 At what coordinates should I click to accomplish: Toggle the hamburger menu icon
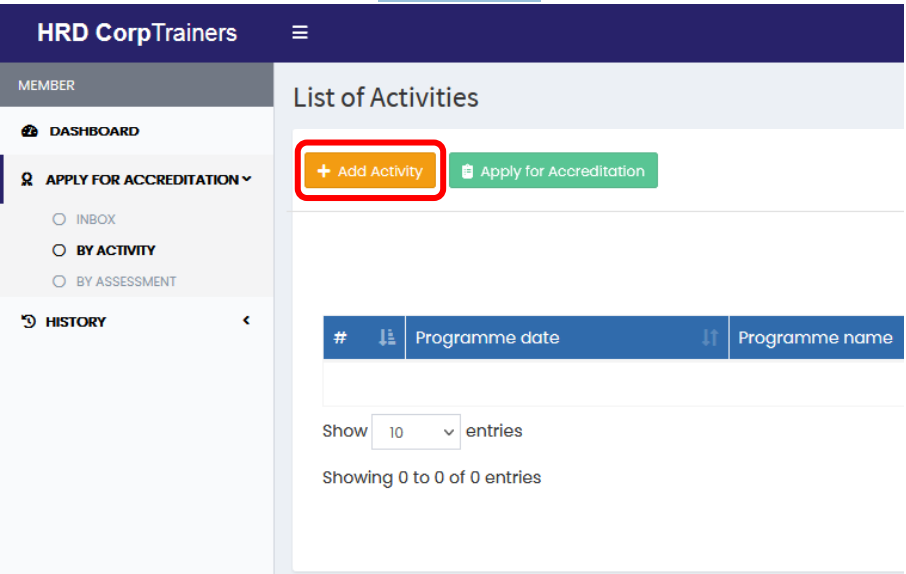(x=299, y=32)
